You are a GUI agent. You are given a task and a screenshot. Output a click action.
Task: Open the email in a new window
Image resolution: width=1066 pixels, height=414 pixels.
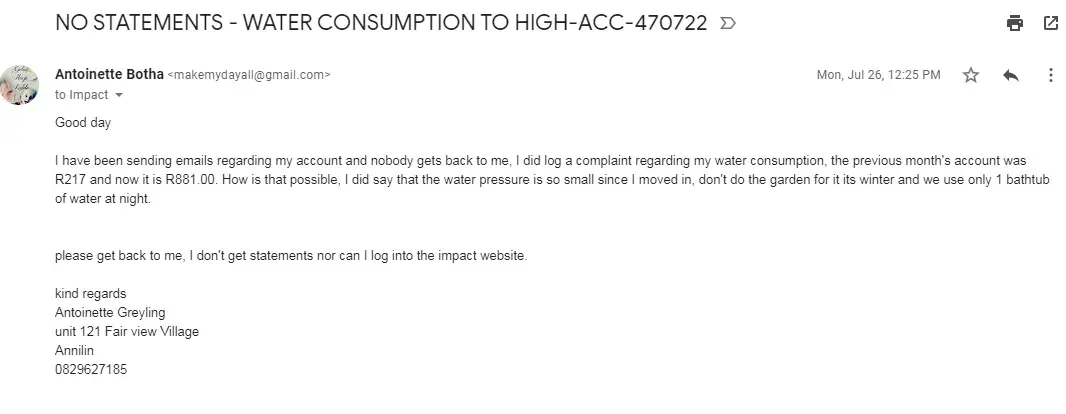tap(1051, 23)
